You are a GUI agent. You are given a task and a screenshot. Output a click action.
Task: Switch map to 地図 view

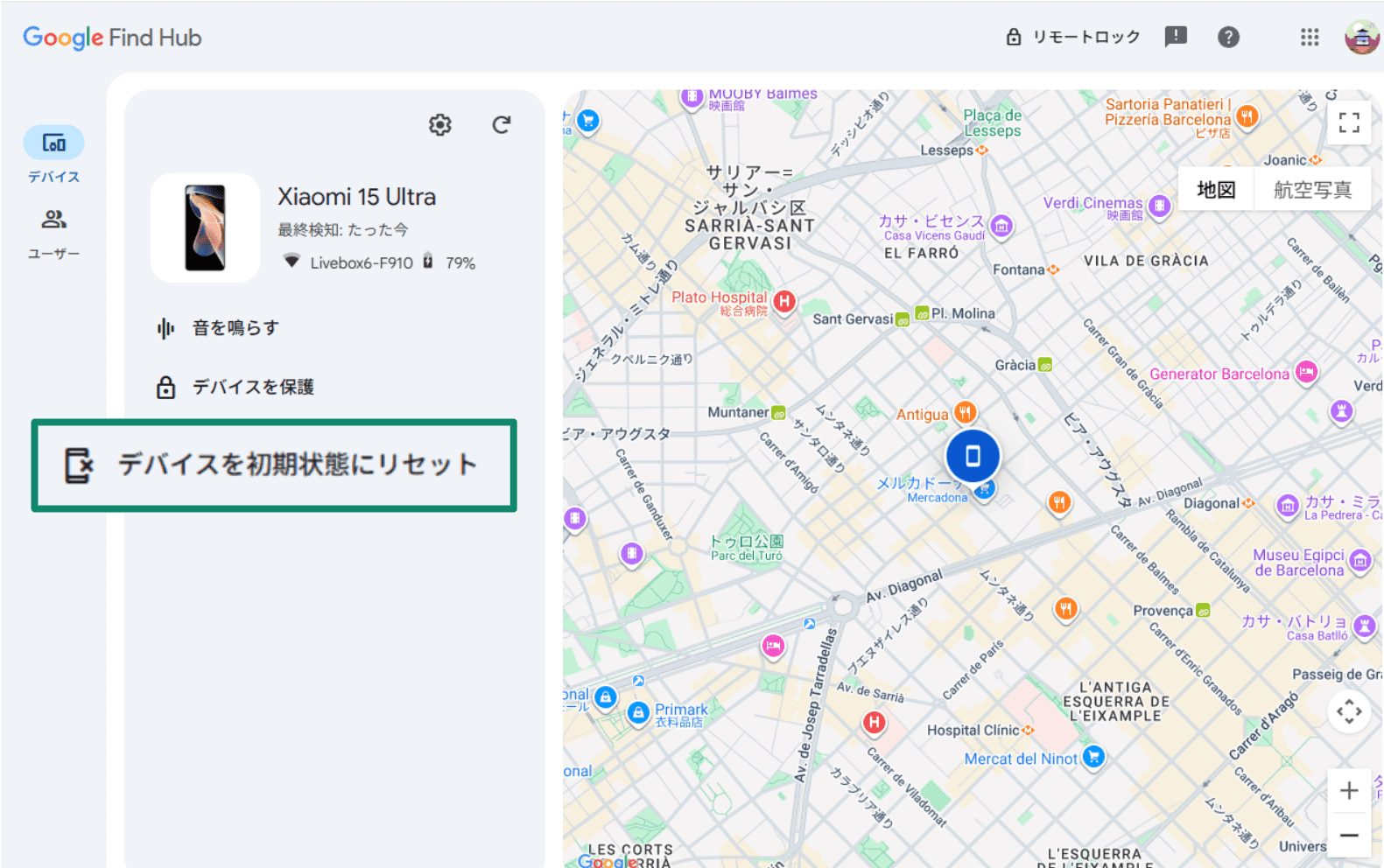[1216, 189]
